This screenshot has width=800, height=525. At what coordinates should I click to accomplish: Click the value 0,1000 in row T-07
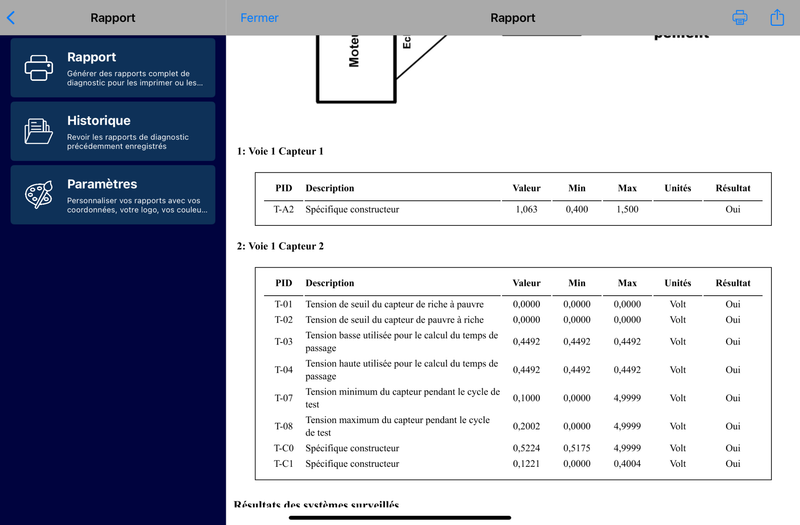pyautogui.click(x=527, y=398)
